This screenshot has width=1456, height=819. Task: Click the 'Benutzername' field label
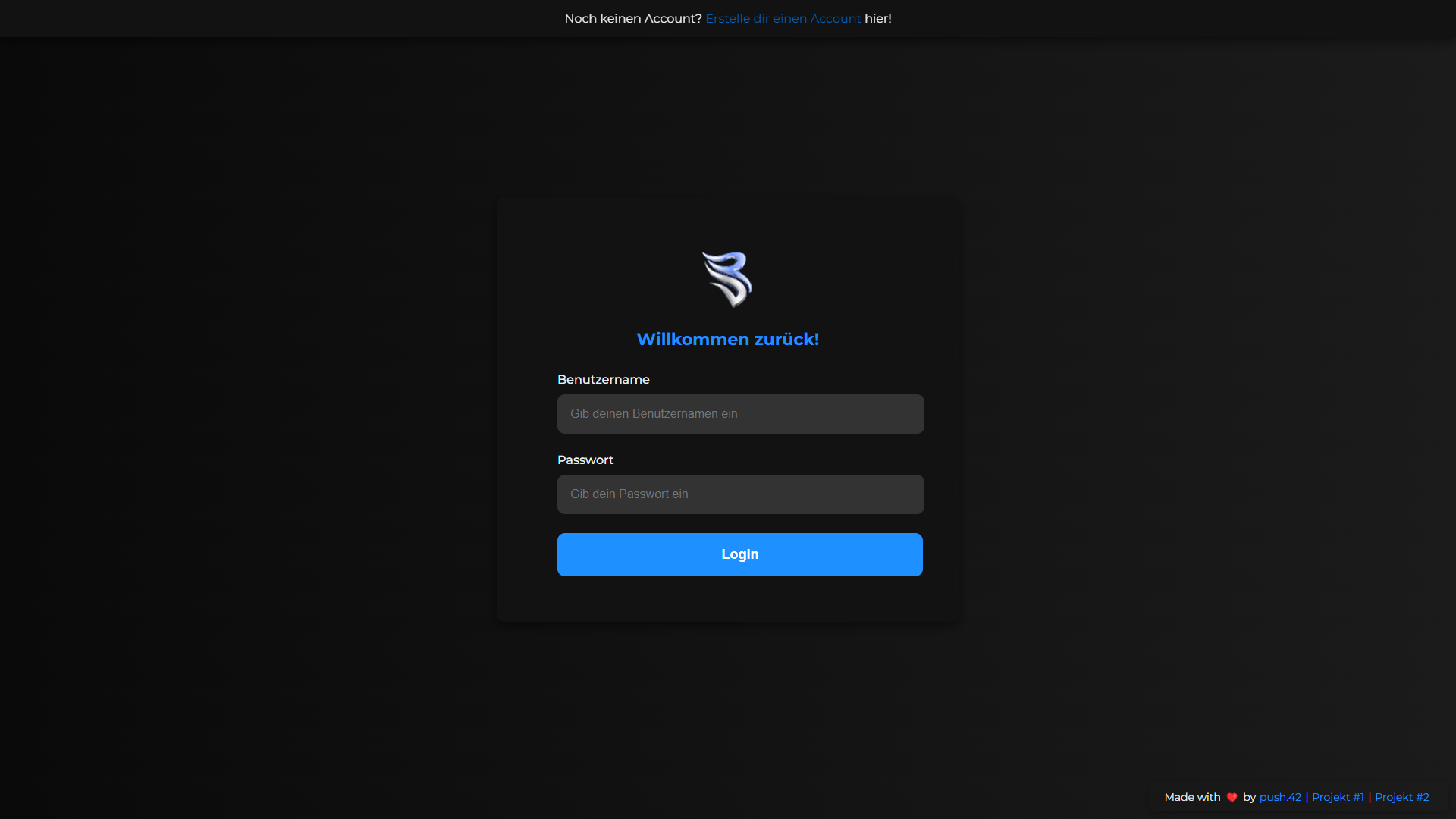click(x=603, y=379)
